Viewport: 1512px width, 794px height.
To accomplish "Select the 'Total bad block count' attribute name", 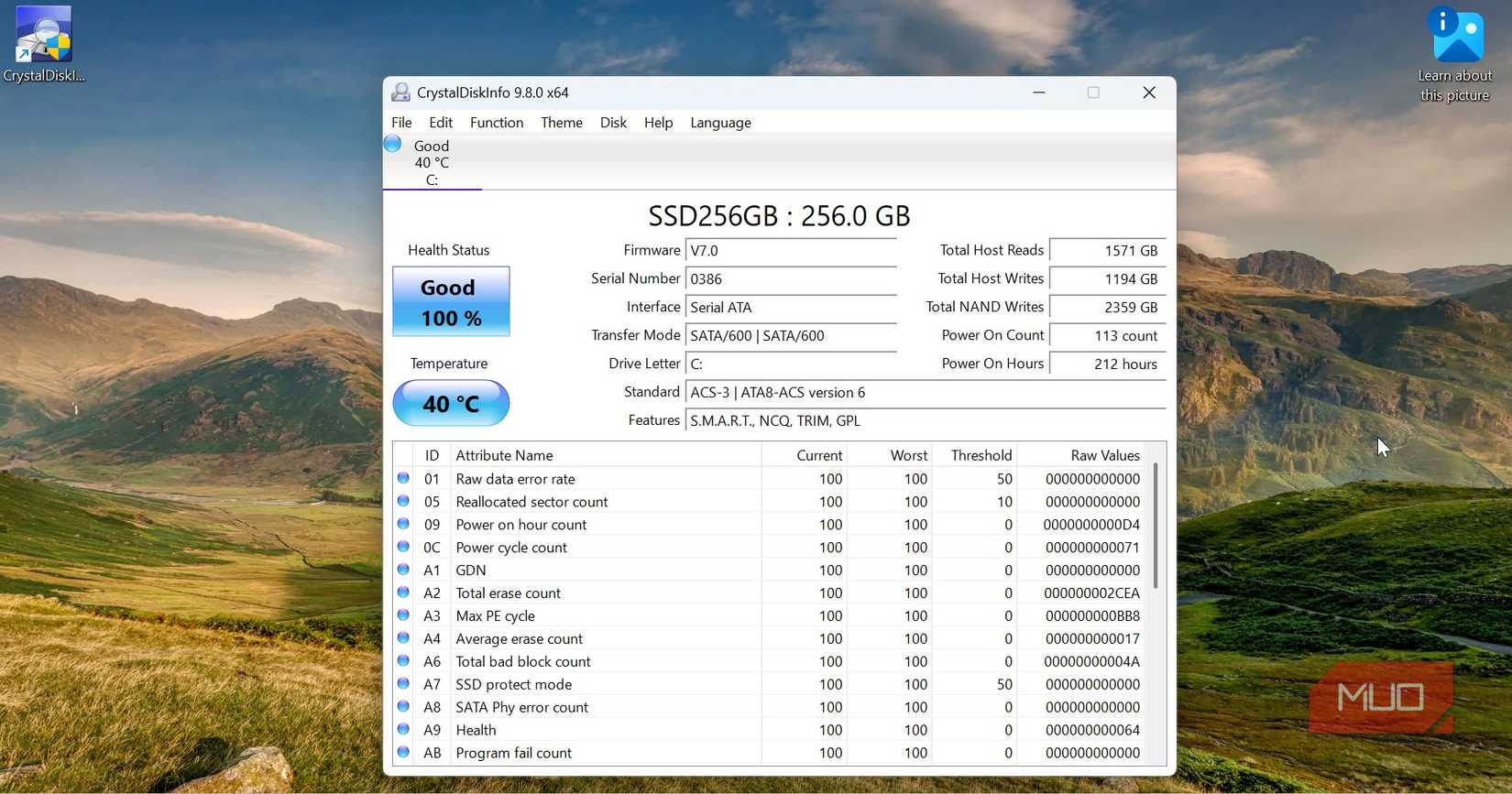I will pos(522,662).
